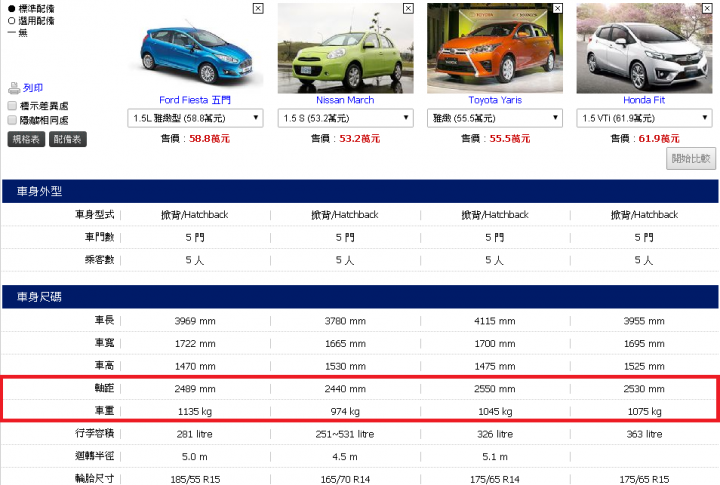Image resolution: width=720 pixels, height=485 pixels.
Task: Enable the 標示差異處 checkbox
Action: click(x=12, y=106)
